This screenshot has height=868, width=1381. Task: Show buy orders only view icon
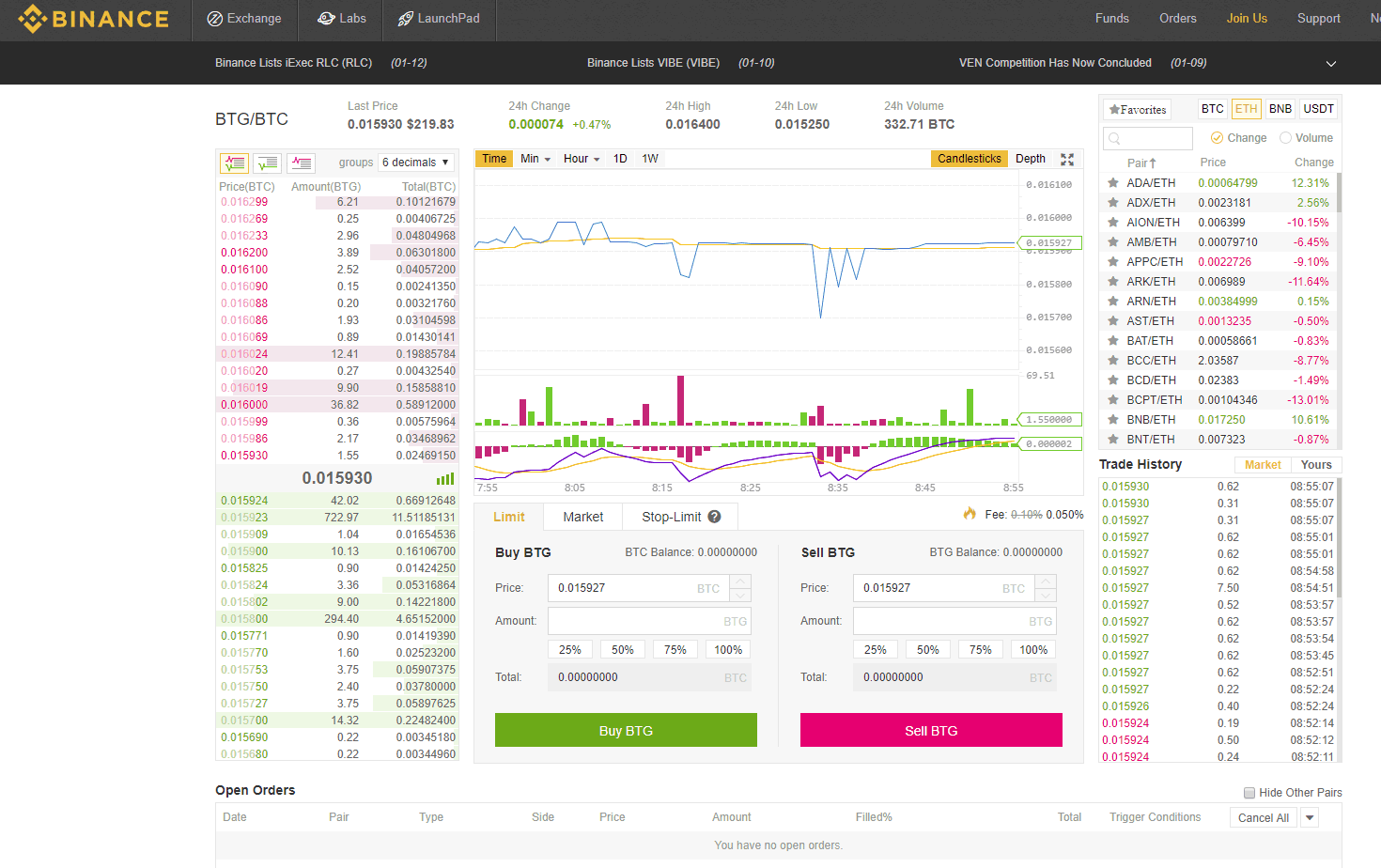click(268, 163)
